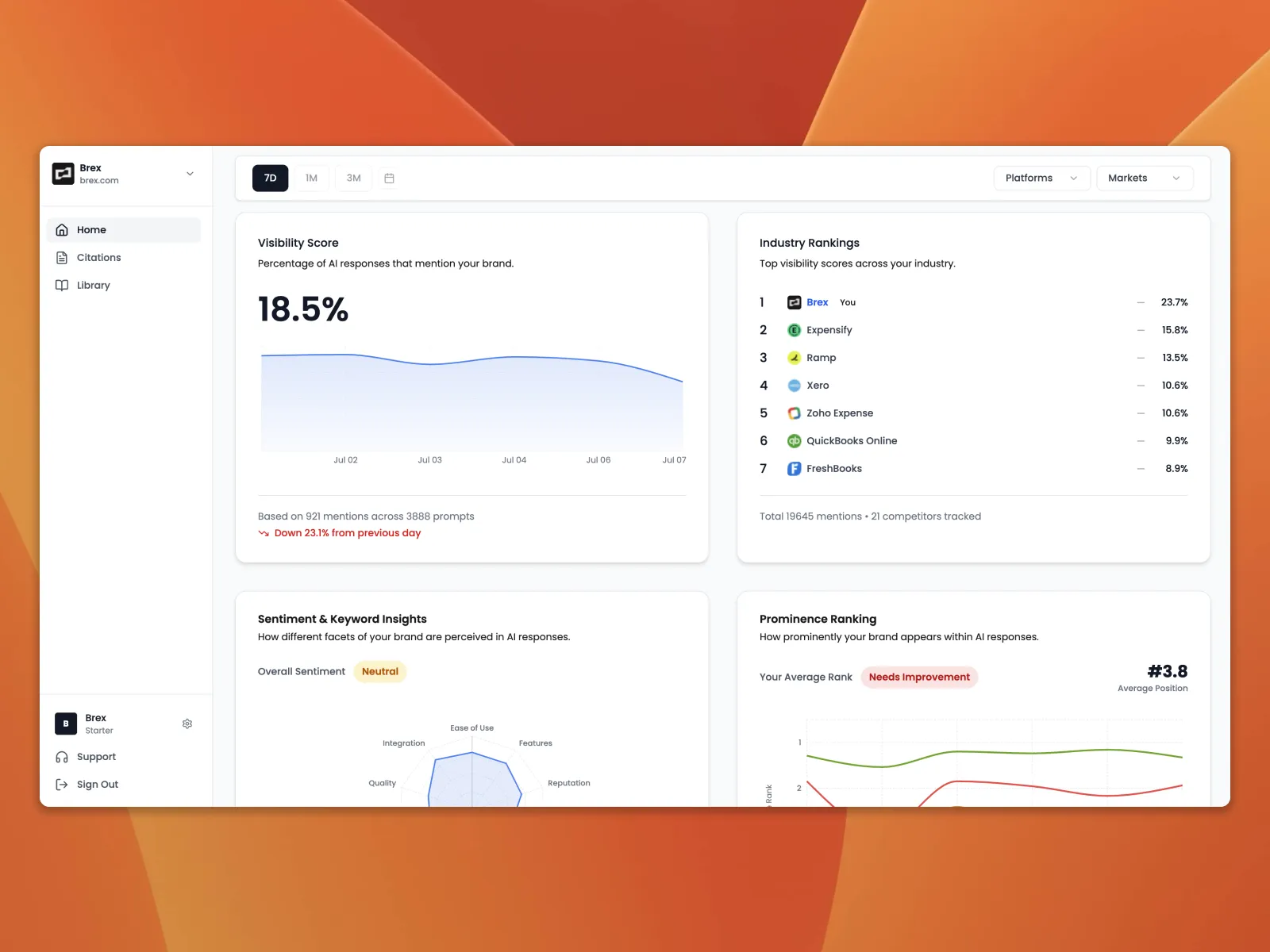Go to Citations in the sidebar
1270x952 pixels.
point(98,258)
